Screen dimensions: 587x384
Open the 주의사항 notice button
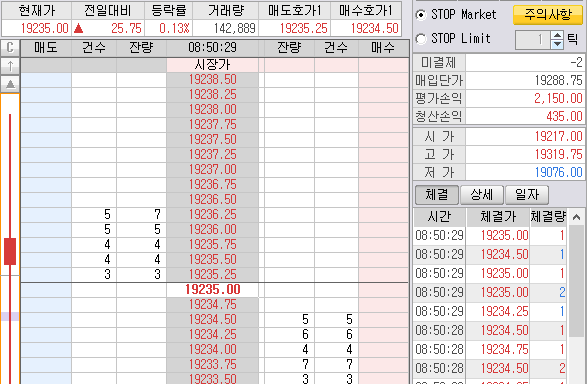pyautogui.click(x=548, y=15)
